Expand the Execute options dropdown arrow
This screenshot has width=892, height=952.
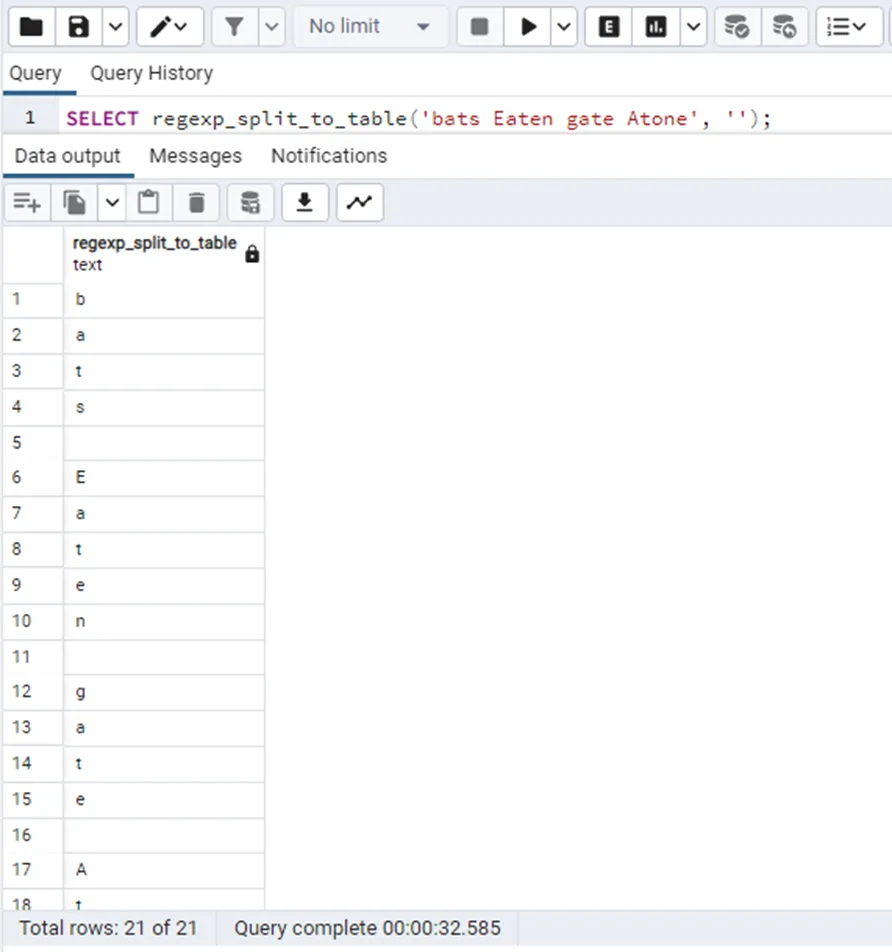coord(564,27)
